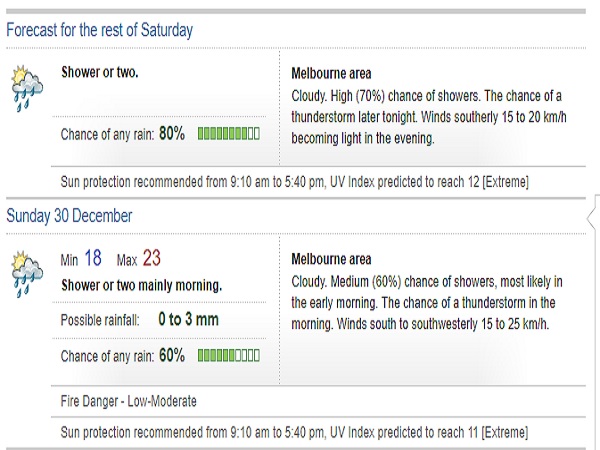
Task: Click 'Possible rainfall: 0 to 3 mm' value
Action: pyautogui.click(x=188, y=320)
